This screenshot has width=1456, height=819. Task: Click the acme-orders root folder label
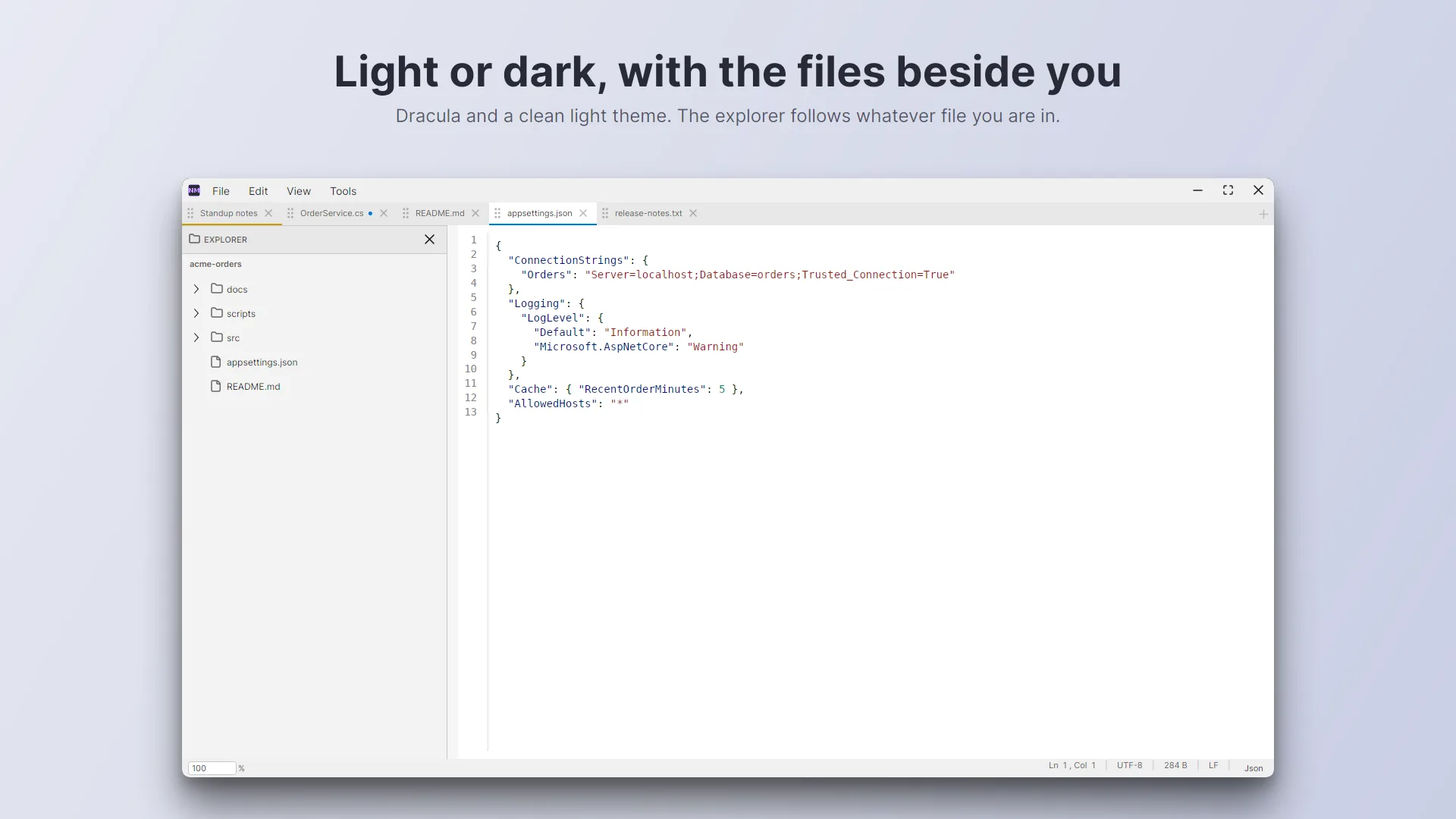click(x=215, y=264)
